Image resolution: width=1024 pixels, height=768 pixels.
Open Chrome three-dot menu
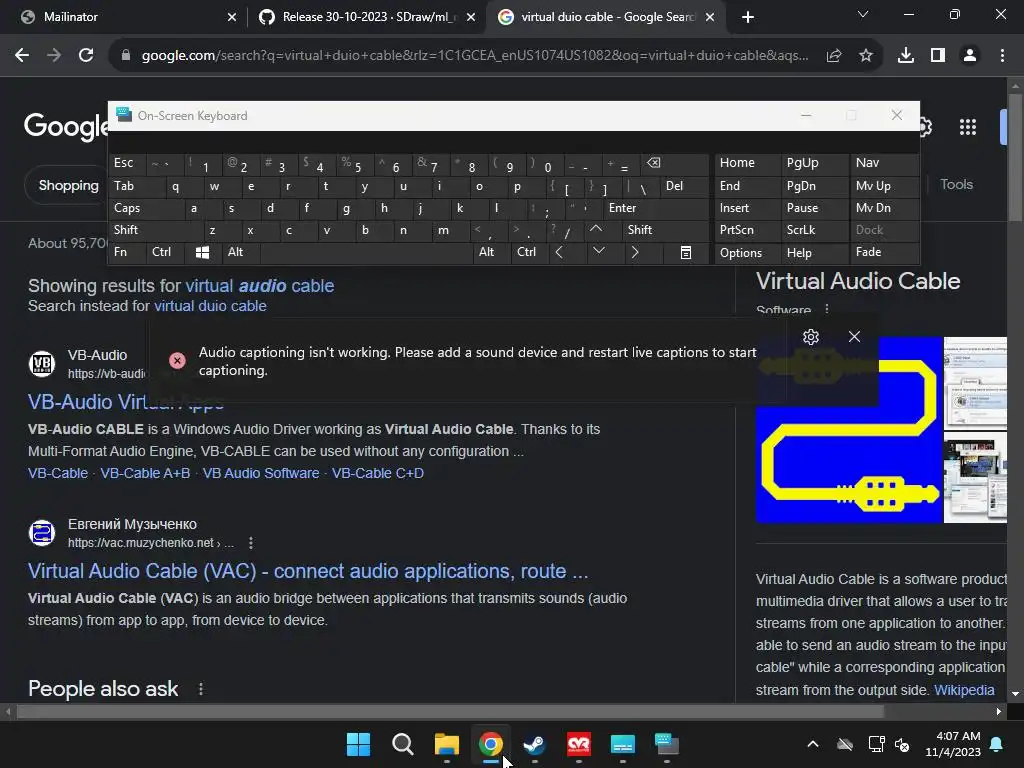pos(1002,56)
